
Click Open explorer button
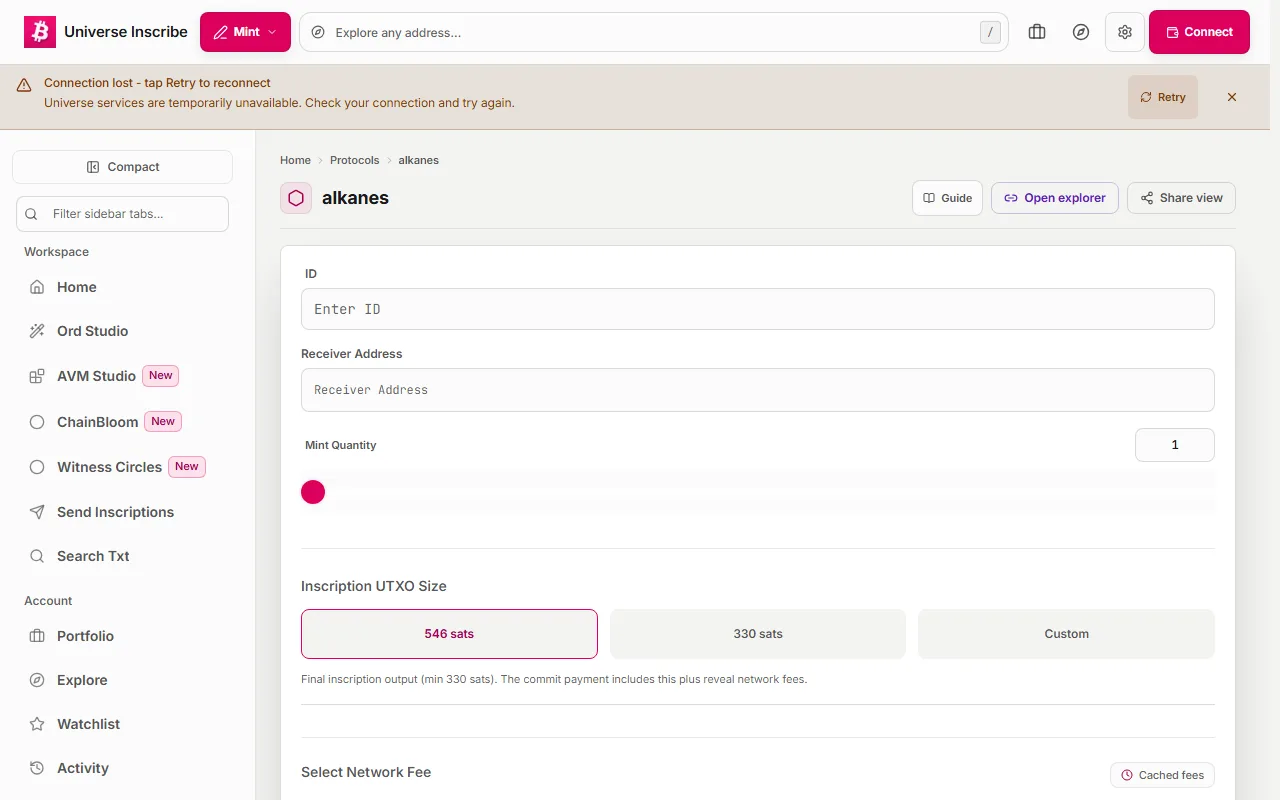pyautogui.click(x=1055, y=198)
